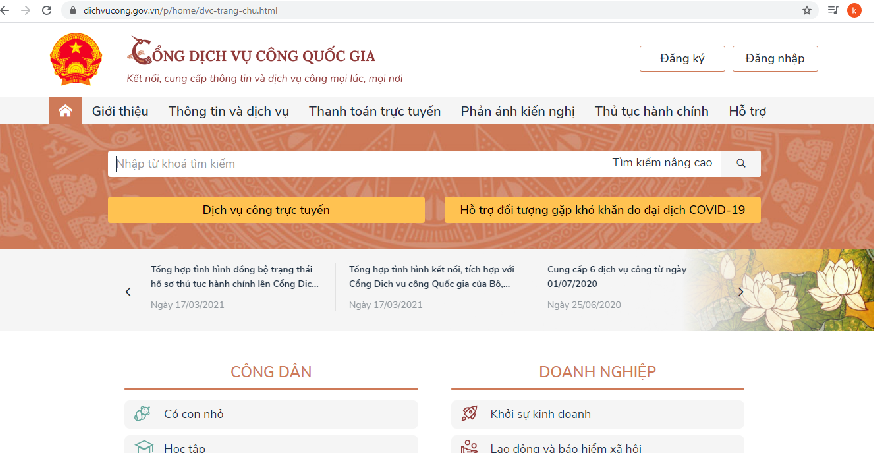Click the padlock site info icon
This screenshot has height=453, width=874.
pyautogui.click(x=72, y=11)
